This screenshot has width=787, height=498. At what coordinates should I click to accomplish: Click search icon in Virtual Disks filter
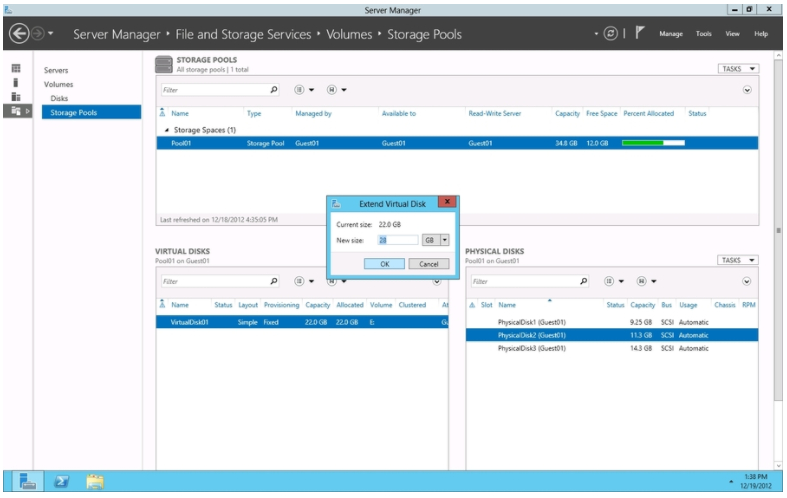coord(274,281)
